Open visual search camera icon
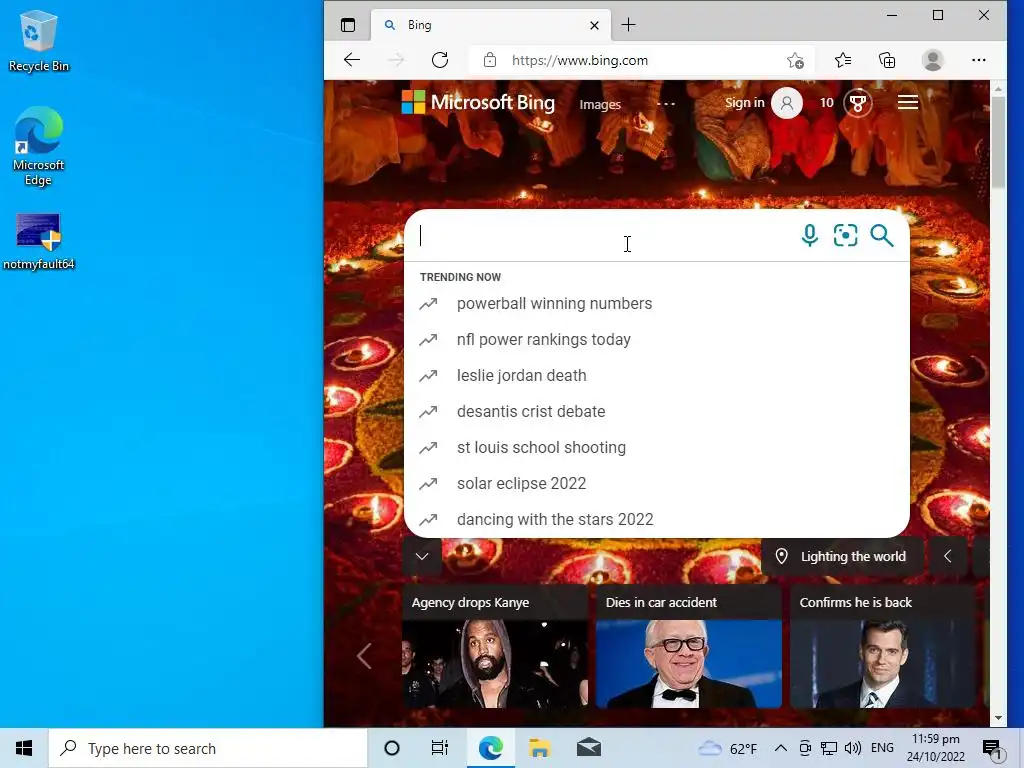This screenshot has height=768, width=1024. coord(846,235)
